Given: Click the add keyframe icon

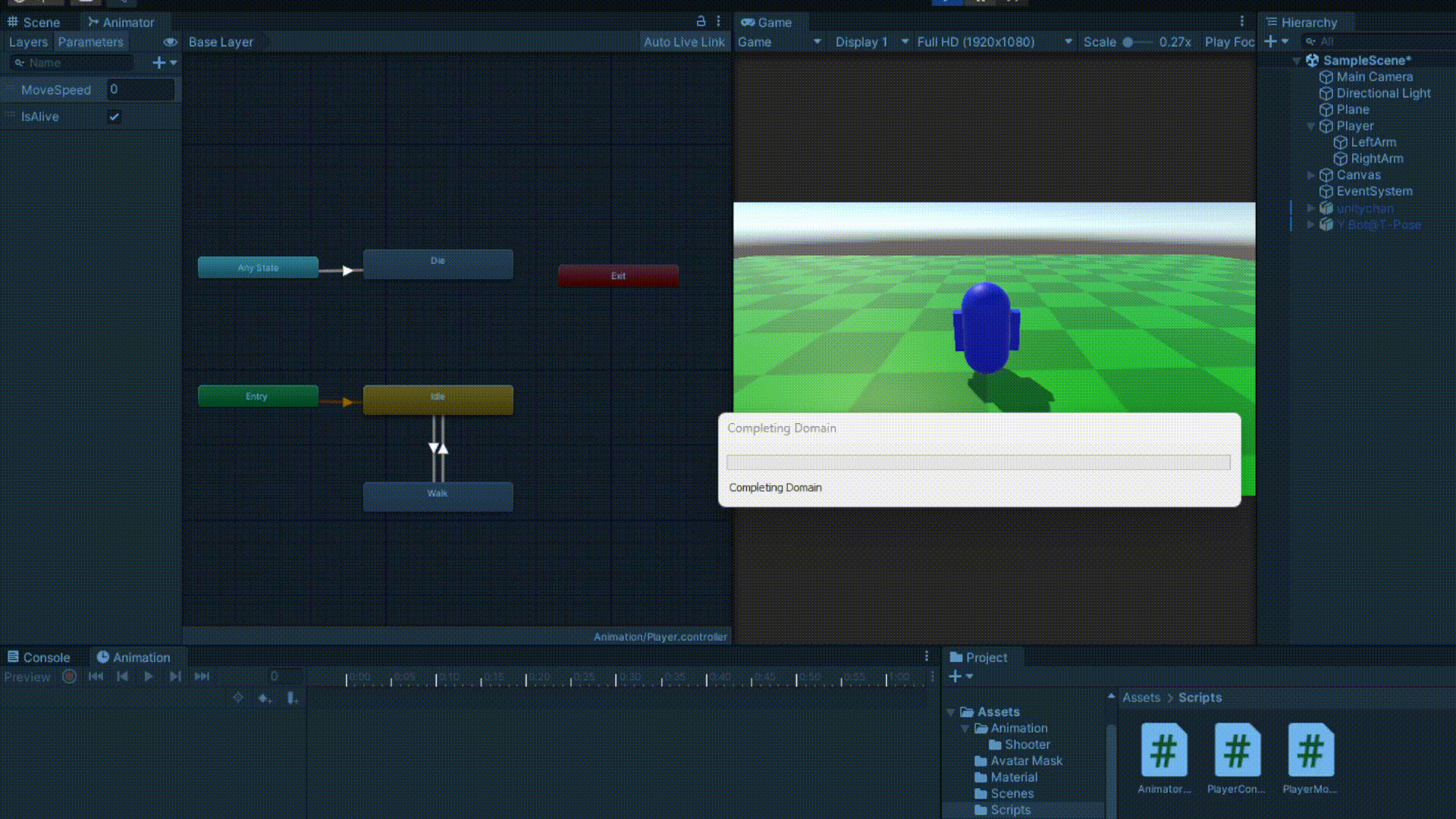Looking at the screenshot, I should point(264,698).
